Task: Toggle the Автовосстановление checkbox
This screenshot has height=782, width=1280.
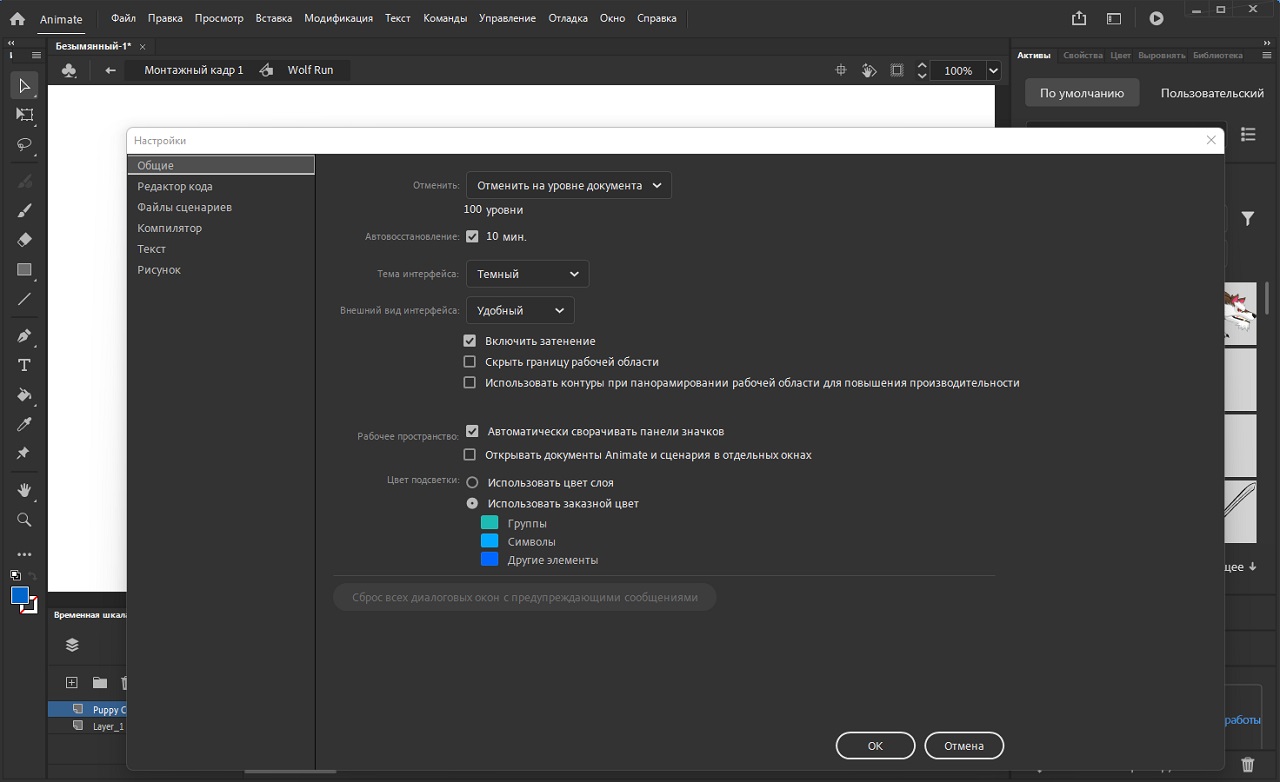Action: [x=472, y=237]
